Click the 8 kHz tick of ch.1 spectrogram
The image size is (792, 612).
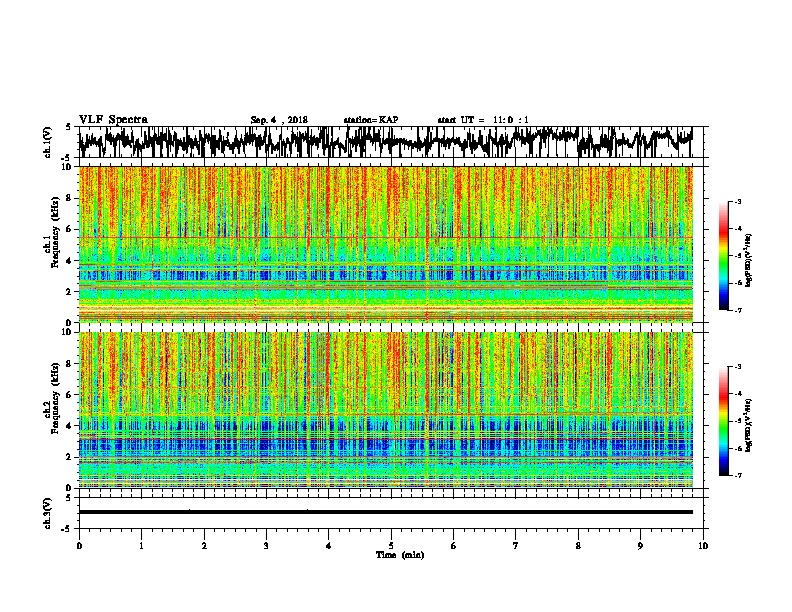click(69, 198)
